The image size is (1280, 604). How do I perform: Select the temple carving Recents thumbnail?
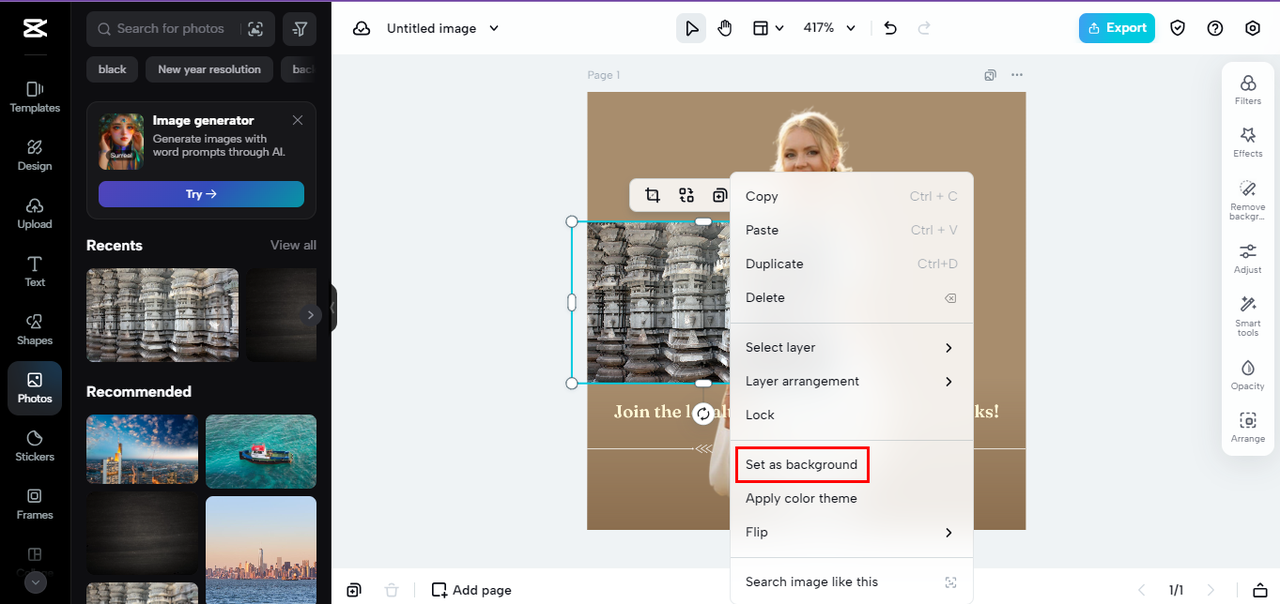point(162,315)
